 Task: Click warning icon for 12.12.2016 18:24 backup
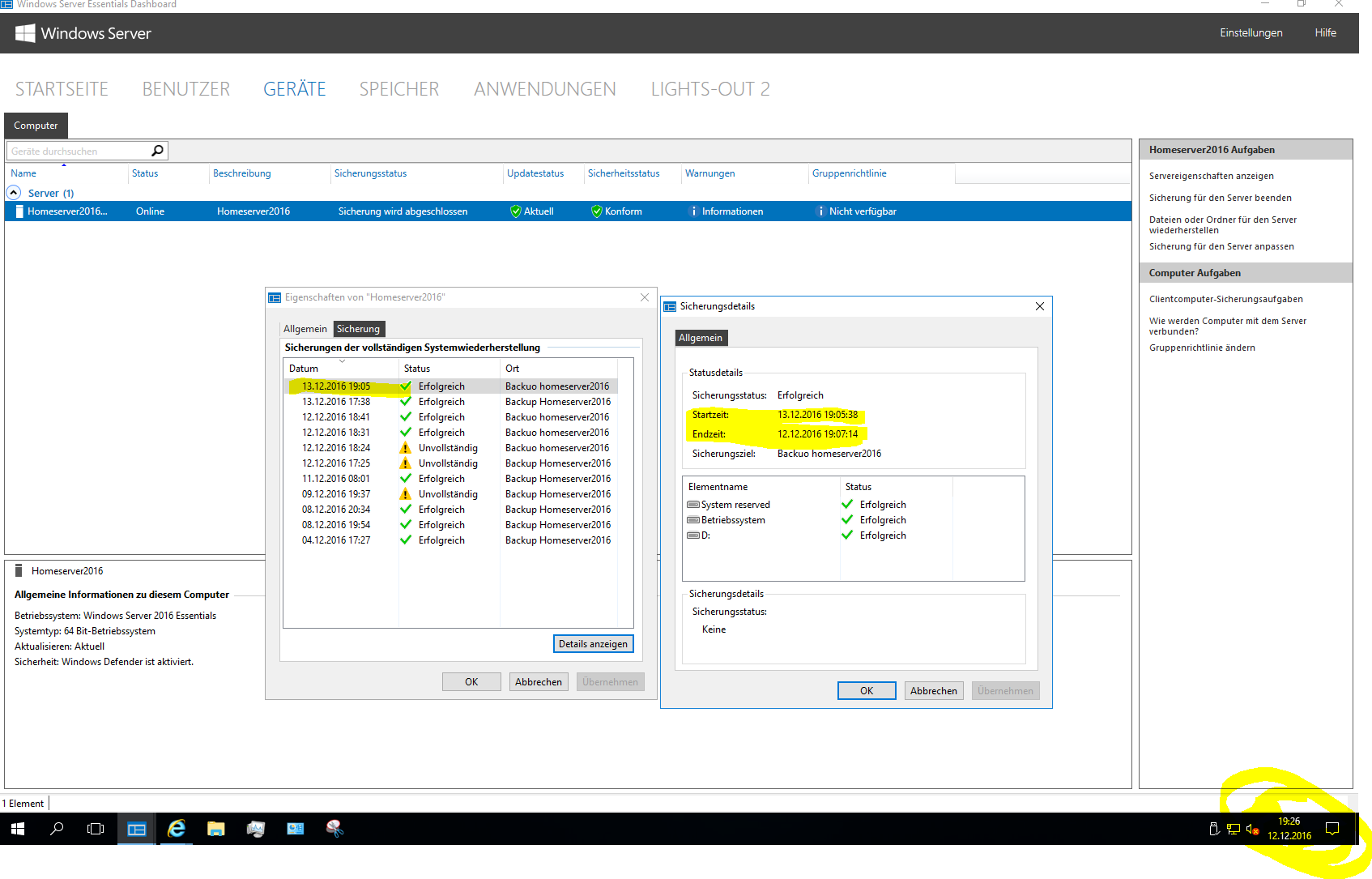tap(406, 448)
